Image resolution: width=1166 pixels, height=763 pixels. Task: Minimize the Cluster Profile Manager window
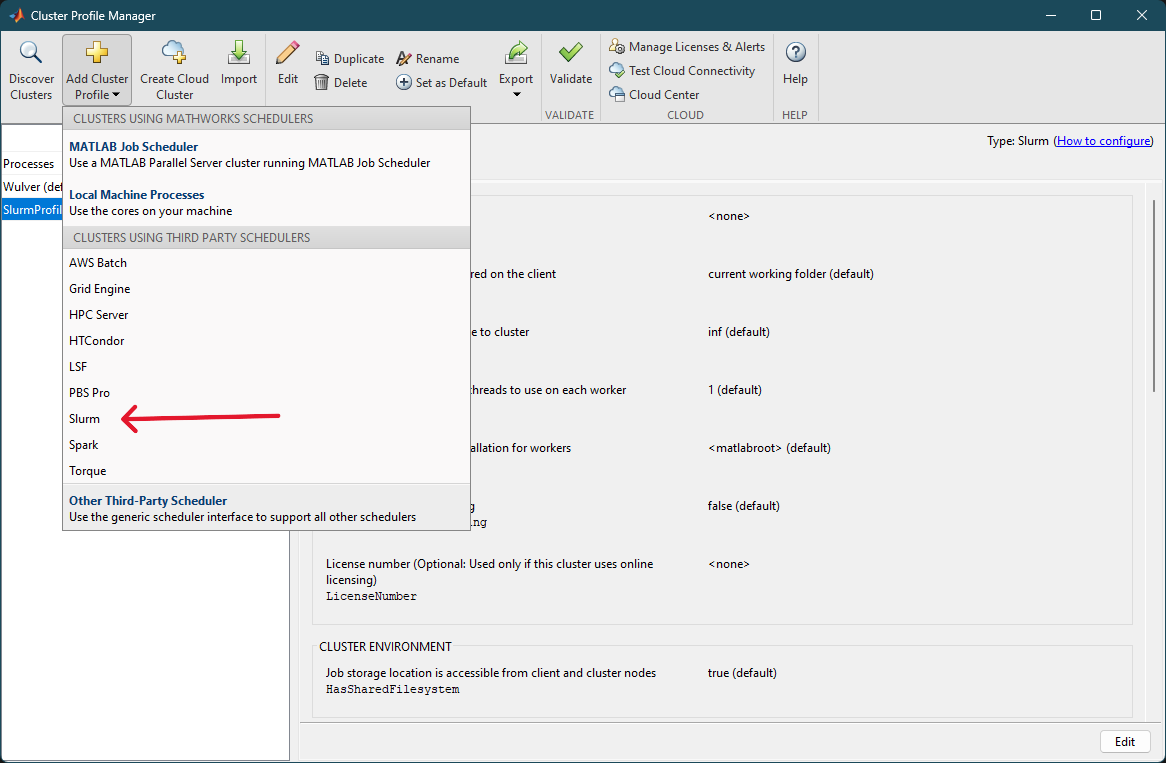point(1051,15)
